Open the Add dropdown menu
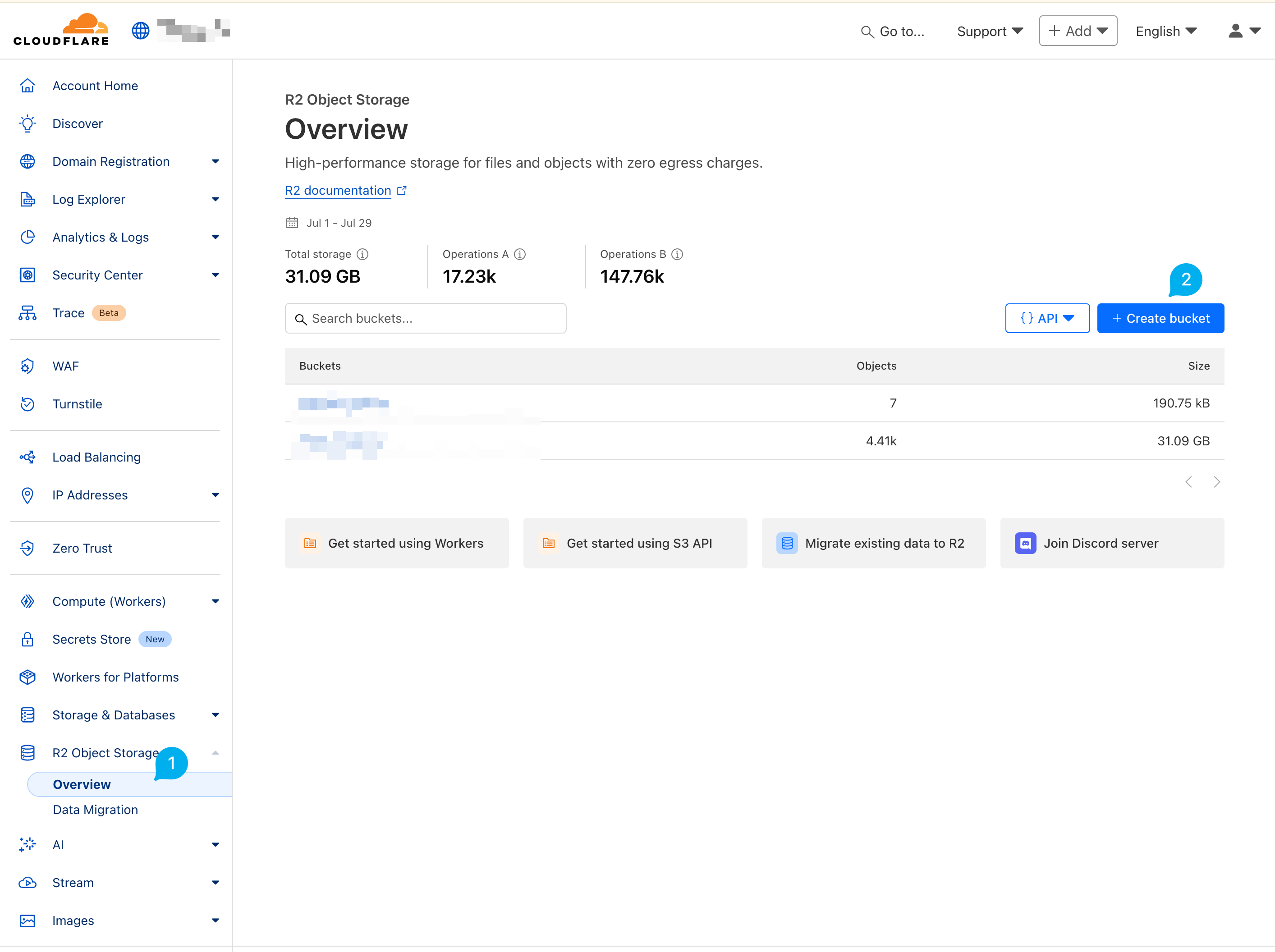The height and width of the screenshot is (952, 1275). [1078, 31]
